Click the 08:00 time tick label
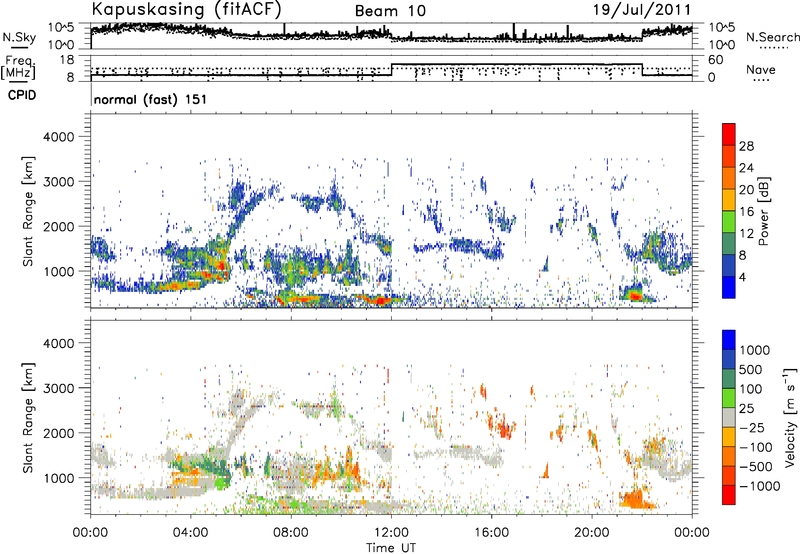The height and width of the screenshot is (554, 800). [x=290, y=533]
